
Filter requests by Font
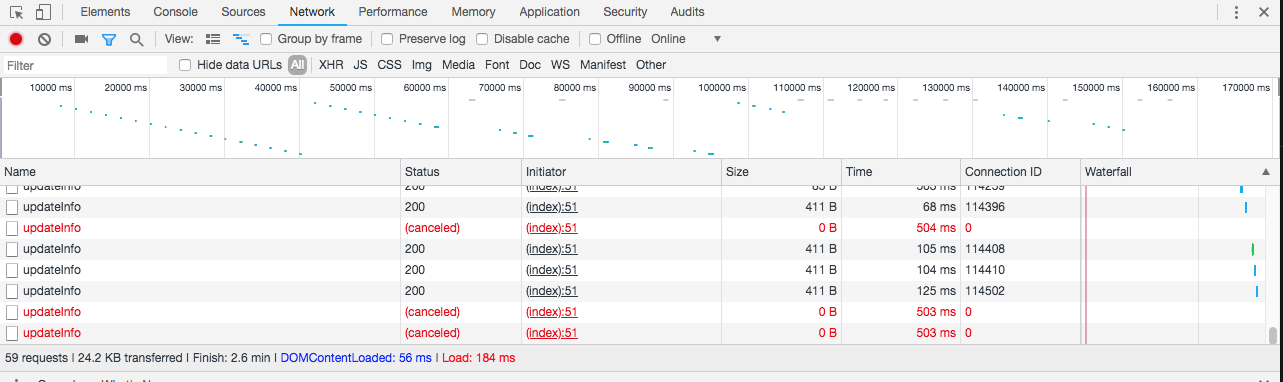click(497, 65)
